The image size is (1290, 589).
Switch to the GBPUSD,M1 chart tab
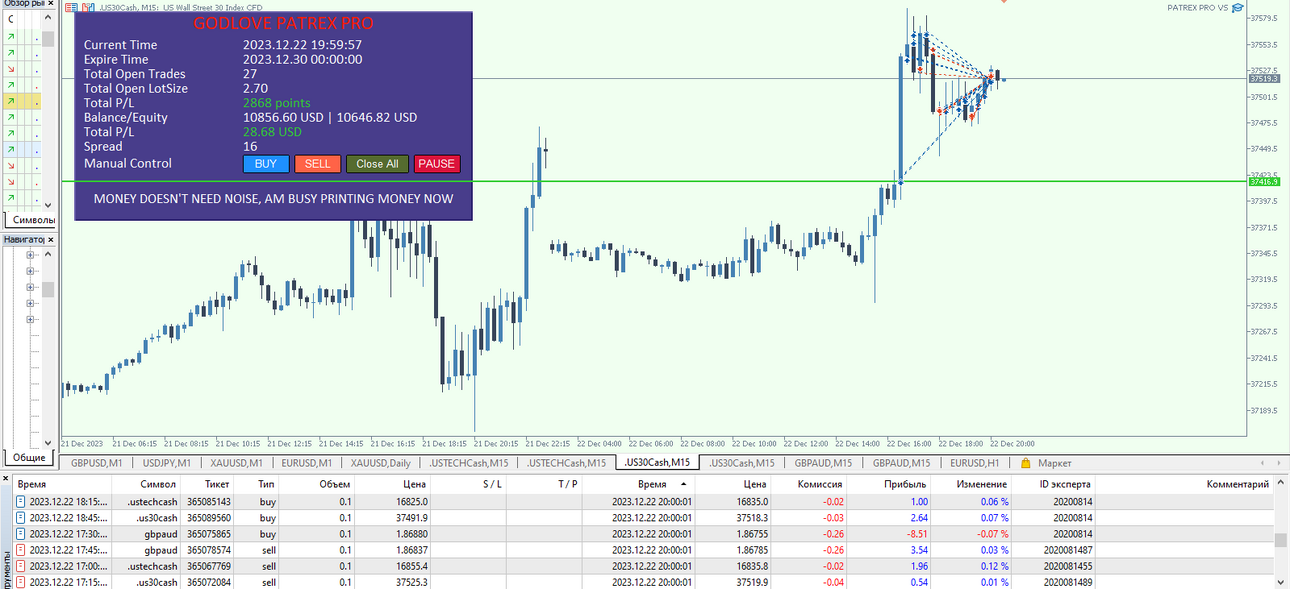tap(96, 463)
